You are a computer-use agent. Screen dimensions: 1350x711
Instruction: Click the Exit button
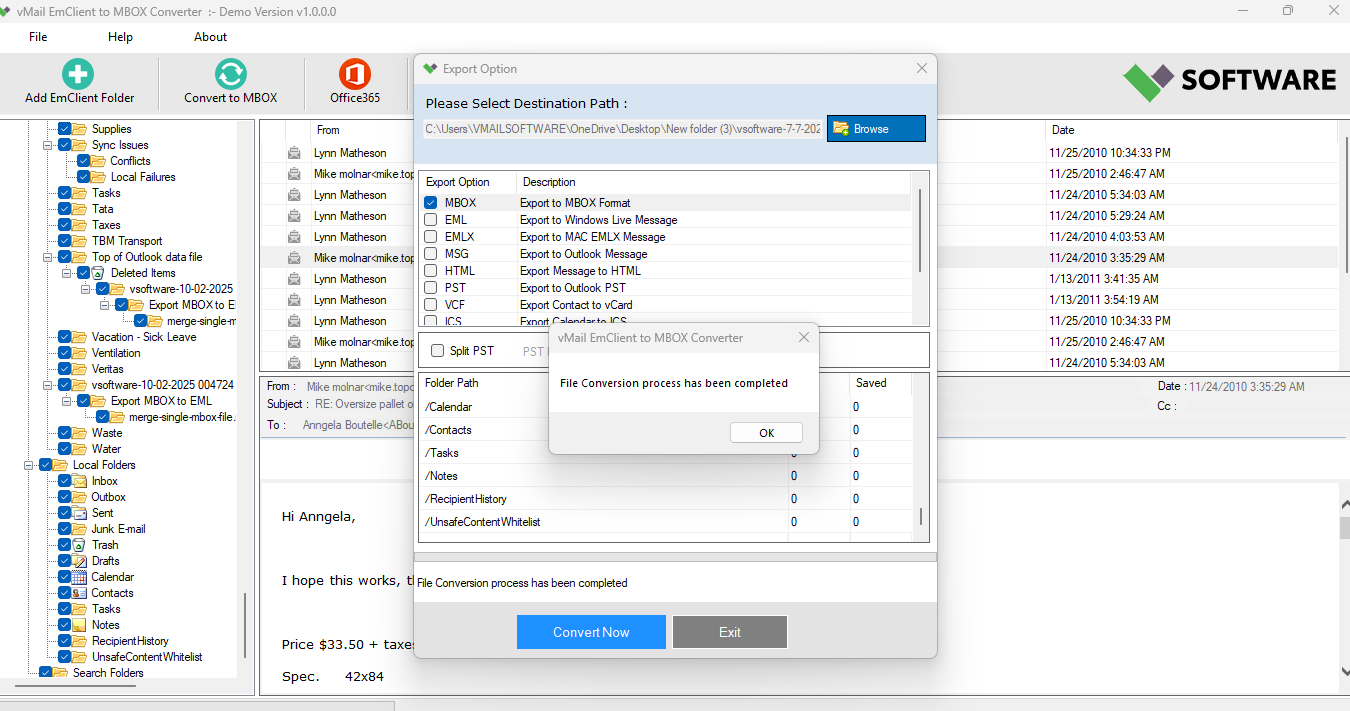pos(730,632)
